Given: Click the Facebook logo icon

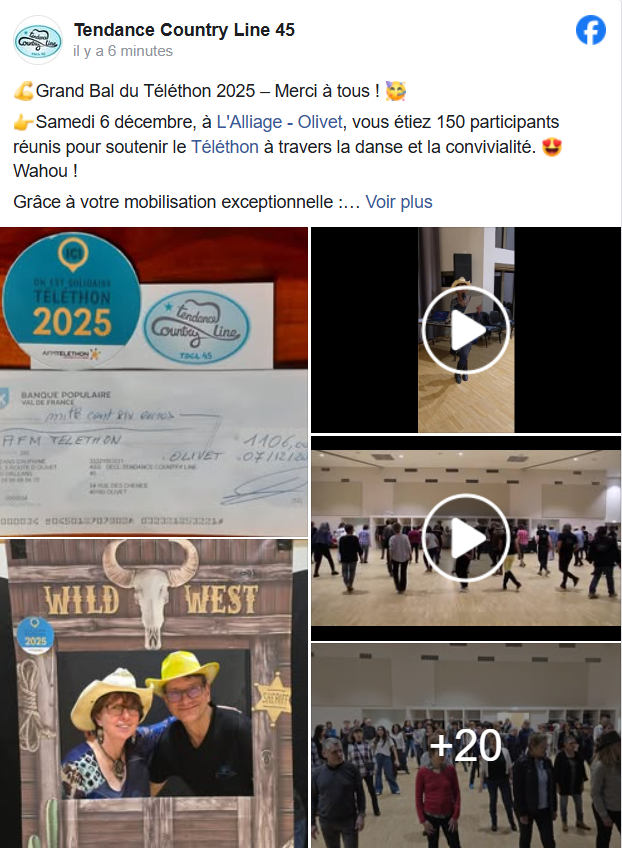Looking at the screenshot, I should point(591,30).
